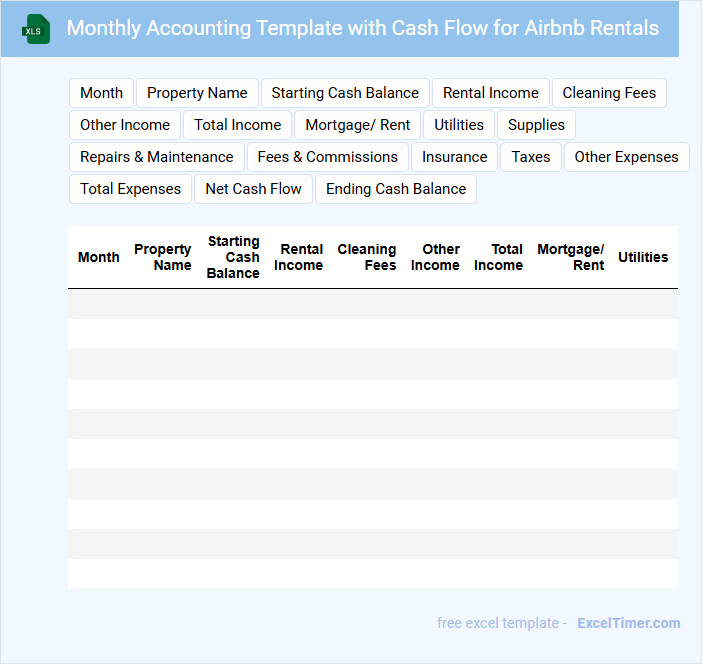Choose the Rental Income tag
This screenshot has width=702, height=664.
click(490, 93)
